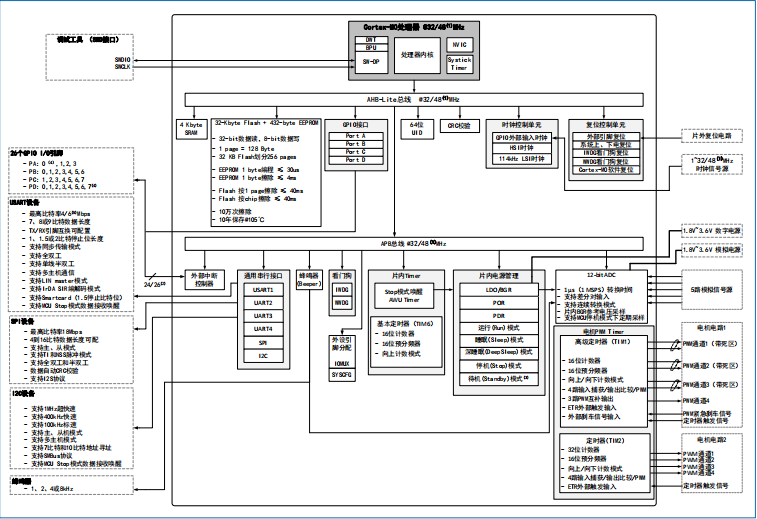Select the "最高比特率18Mbps" line
The image size is (757, 519).
(56, 332)
